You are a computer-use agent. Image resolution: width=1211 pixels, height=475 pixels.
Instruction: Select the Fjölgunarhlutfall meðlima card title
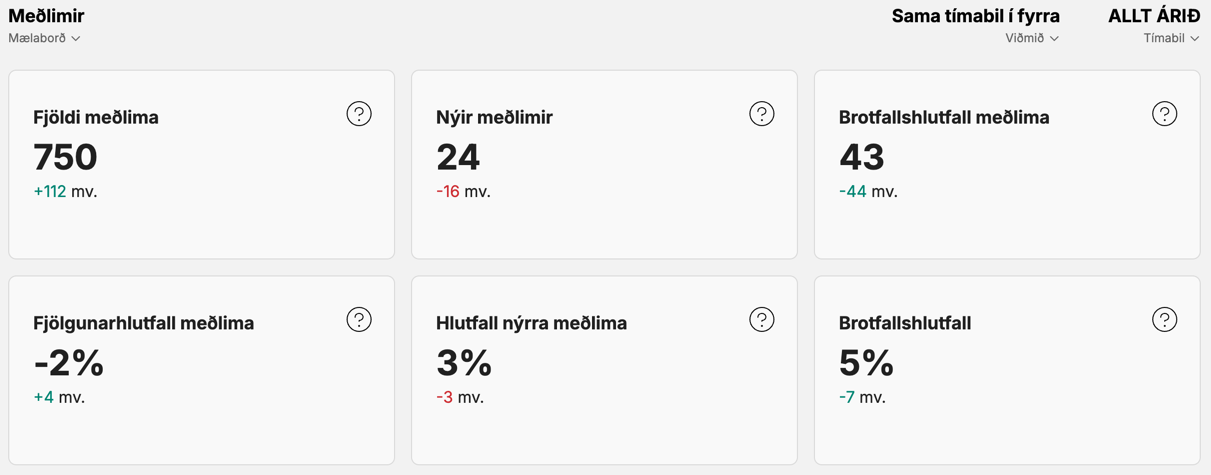click(x=143, y=323)
